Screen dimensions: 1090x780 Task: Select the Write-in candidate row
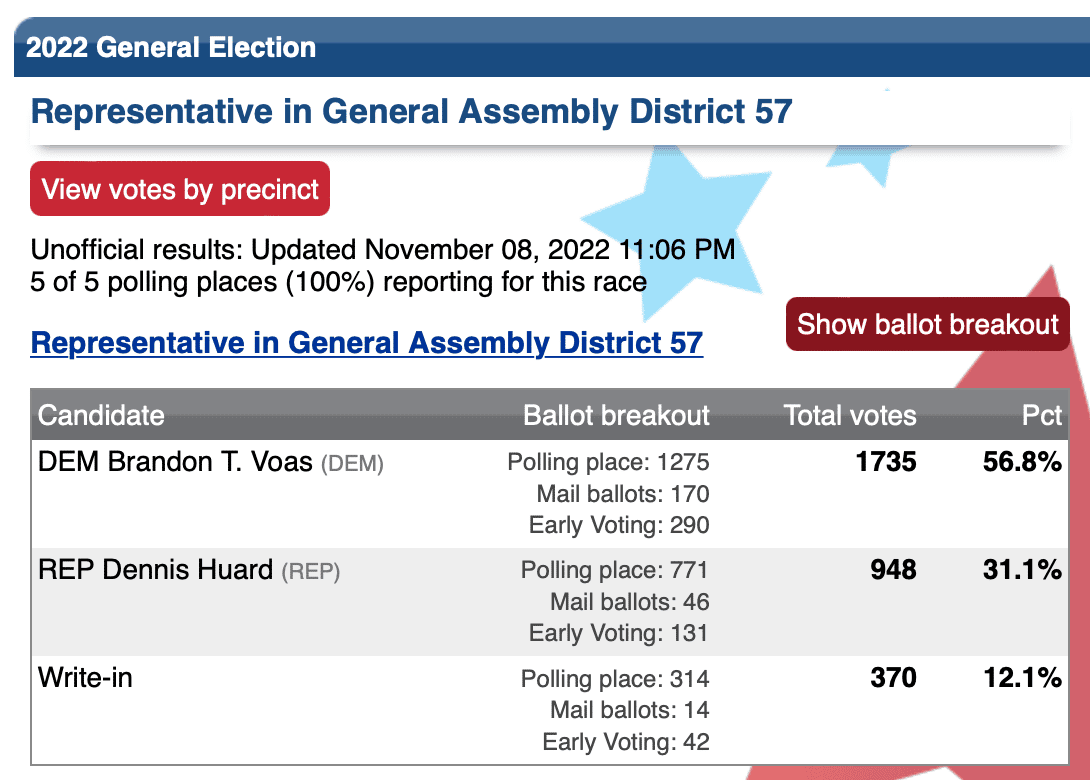[x=549, y=710]
